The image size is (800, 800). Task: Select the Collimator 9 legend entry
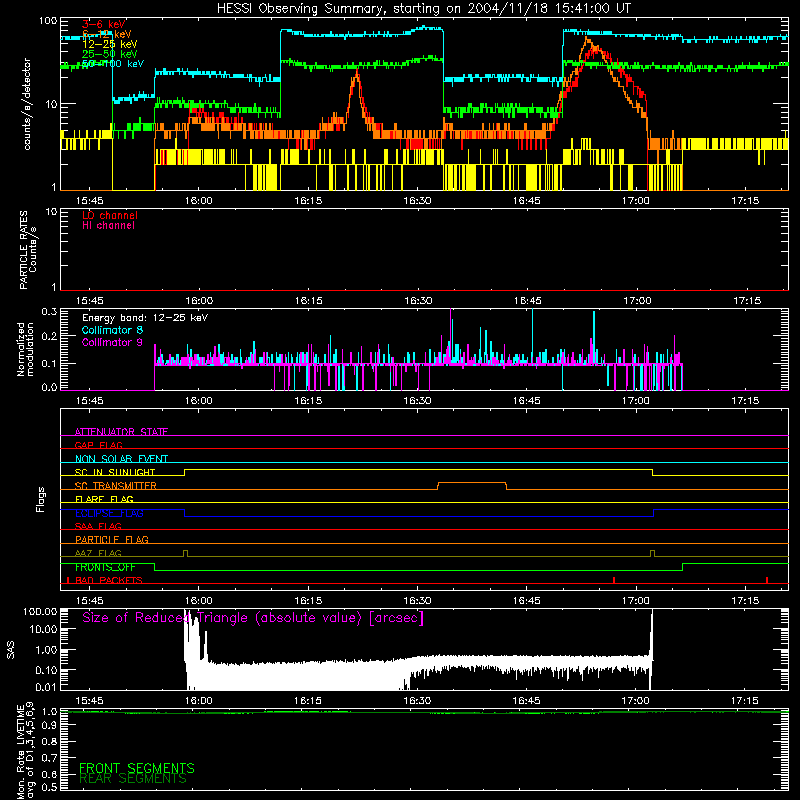point(112,342)
